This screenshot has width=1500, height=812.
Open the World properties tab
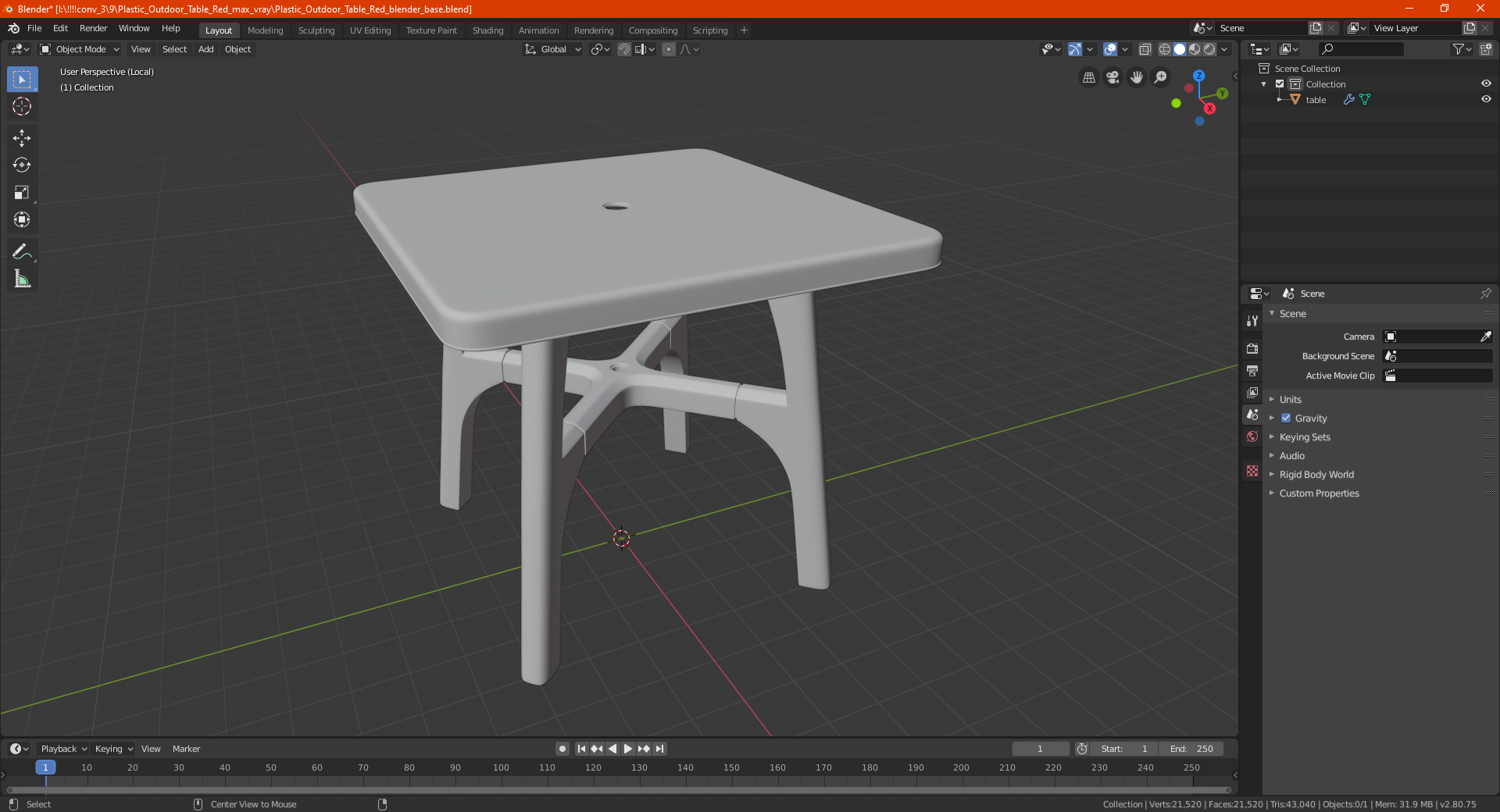tap(1252, 436)
